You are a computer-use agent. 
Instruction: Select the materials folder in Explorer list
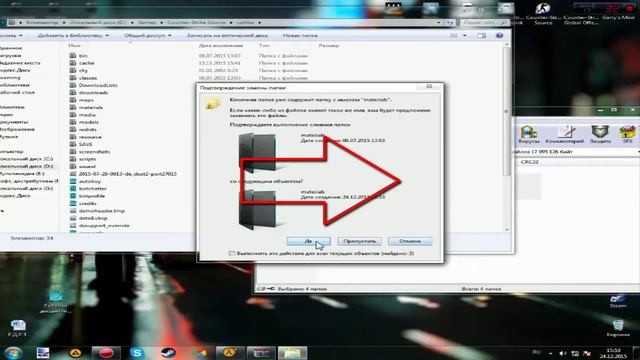pyautogui.click(x=91, y=107)
